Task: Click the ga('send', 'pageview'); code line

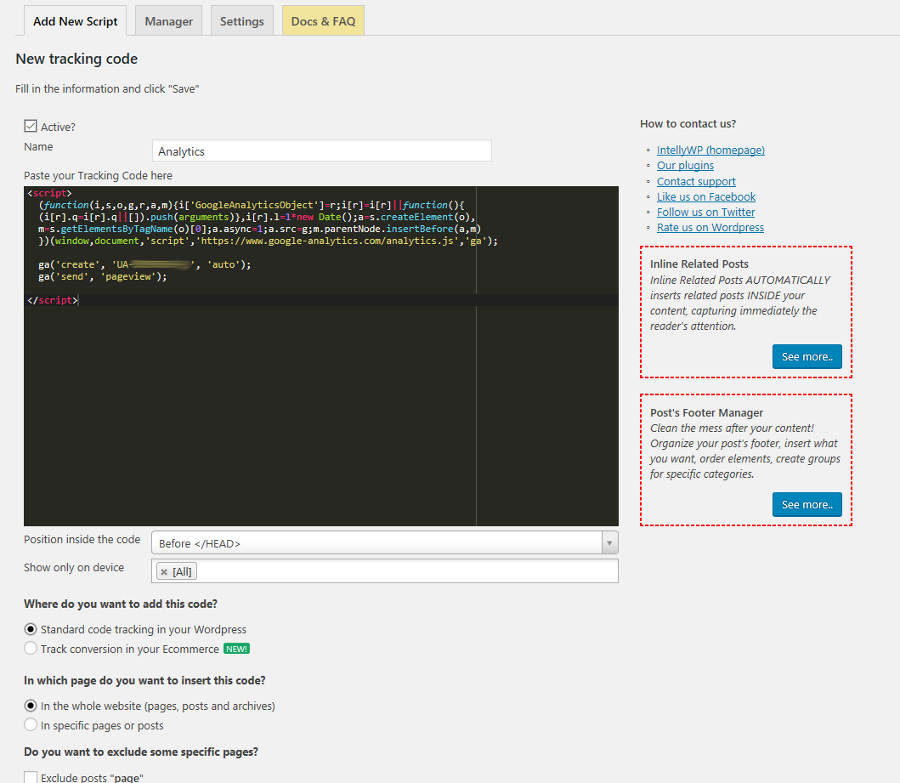Action: [x=103, y=277]
